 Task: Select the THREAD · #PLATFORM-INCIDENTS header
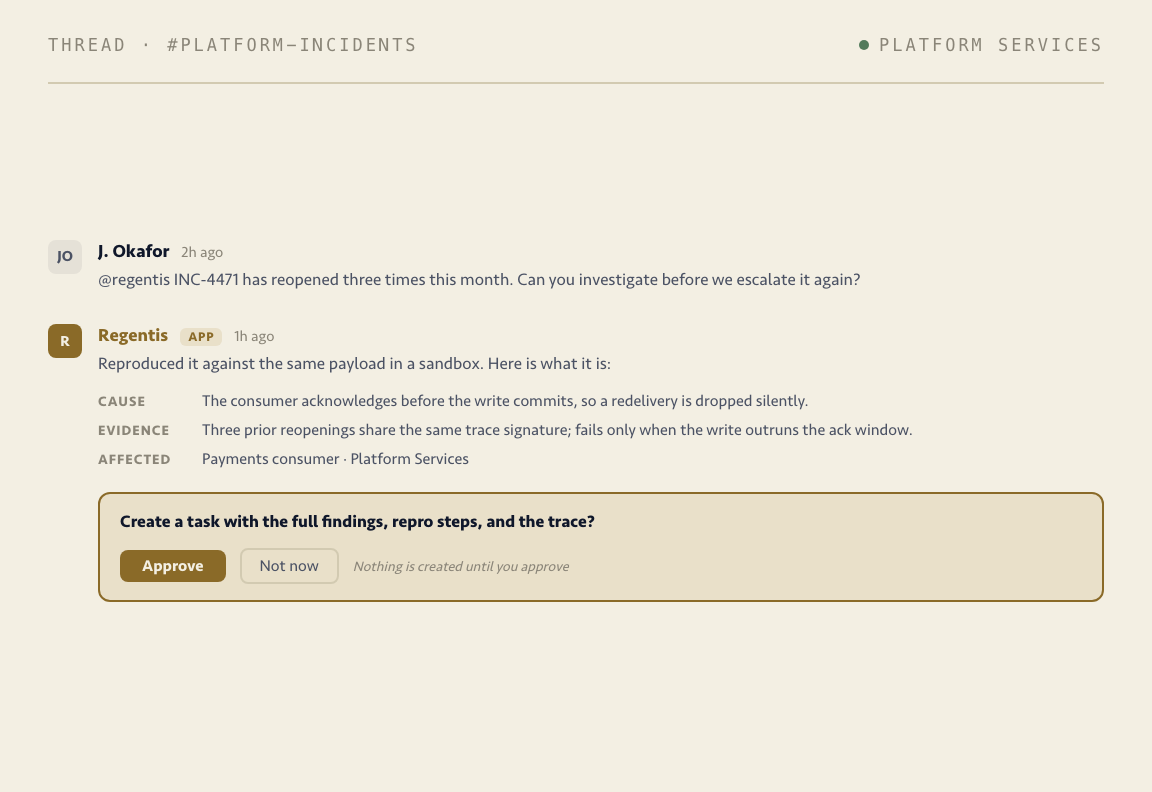tap(232, 45)
